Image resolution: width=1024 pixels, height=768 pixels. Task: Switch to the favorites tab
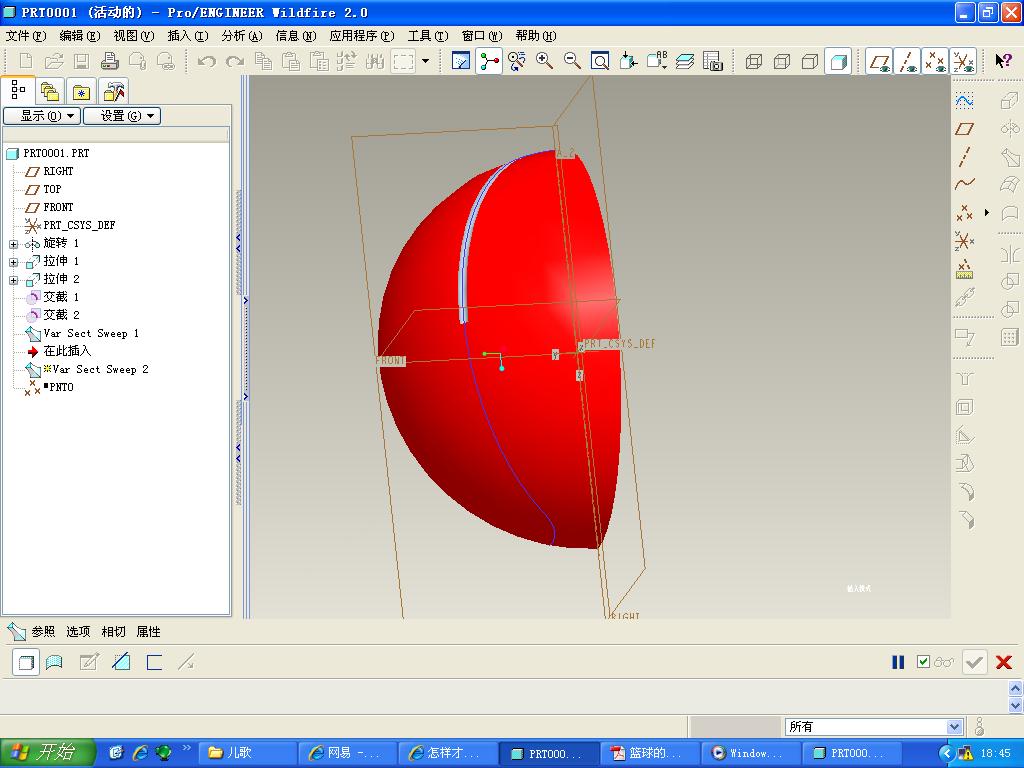[82, 91]
